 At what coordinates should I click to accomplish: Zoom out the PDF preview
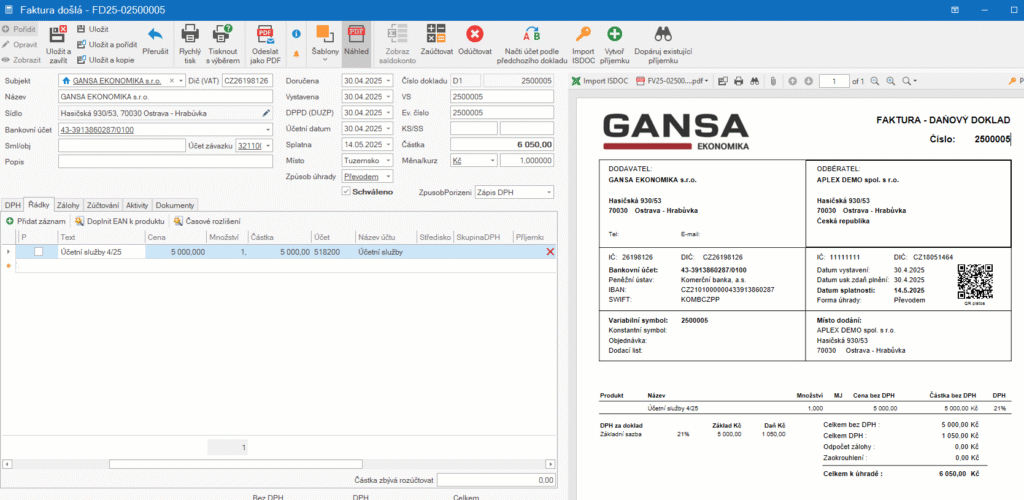(x=874, y=81)
